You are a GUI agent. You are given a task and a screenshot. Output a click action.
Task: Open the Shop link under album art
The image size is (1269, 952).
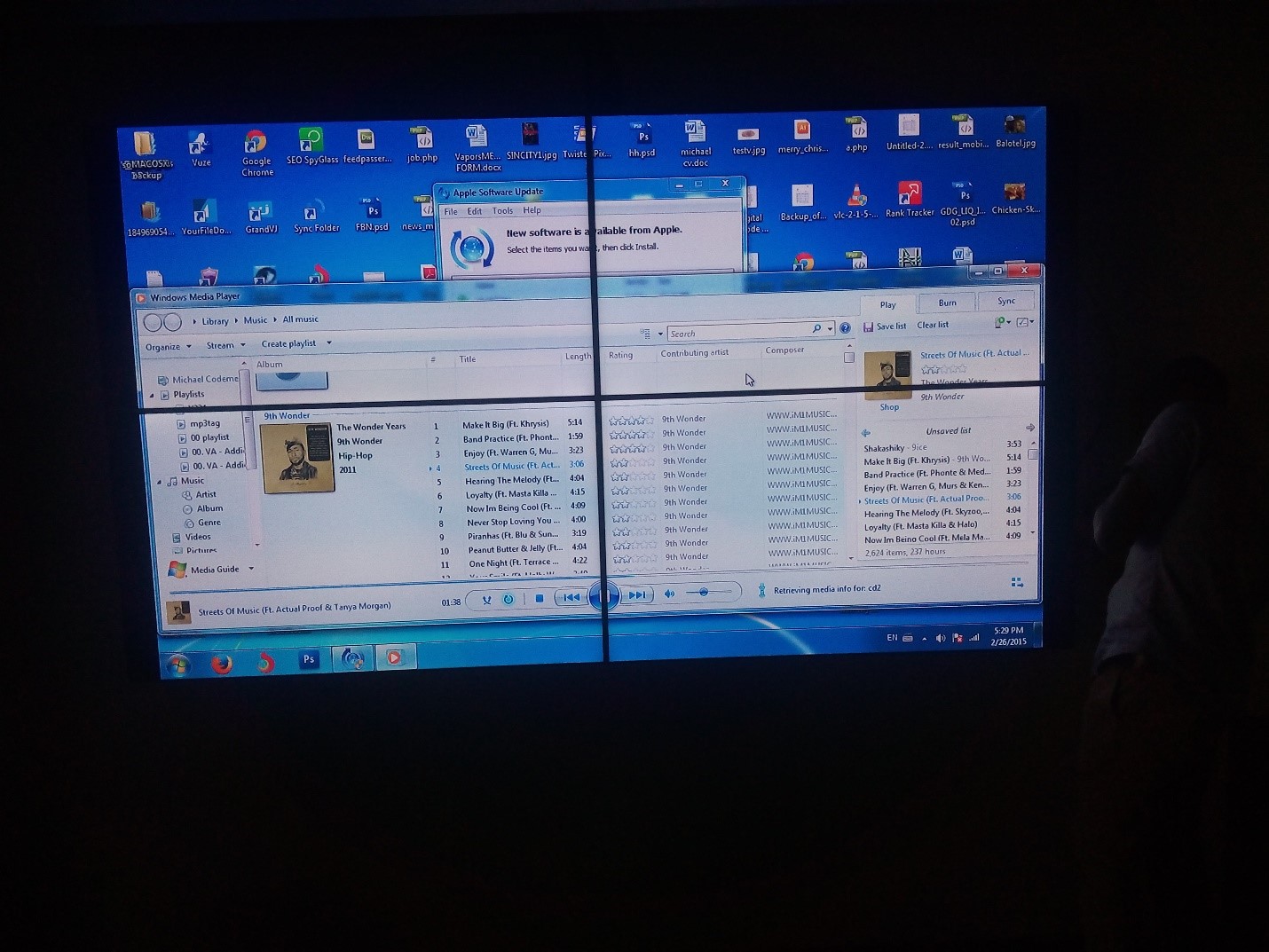(x=889, y=407)
